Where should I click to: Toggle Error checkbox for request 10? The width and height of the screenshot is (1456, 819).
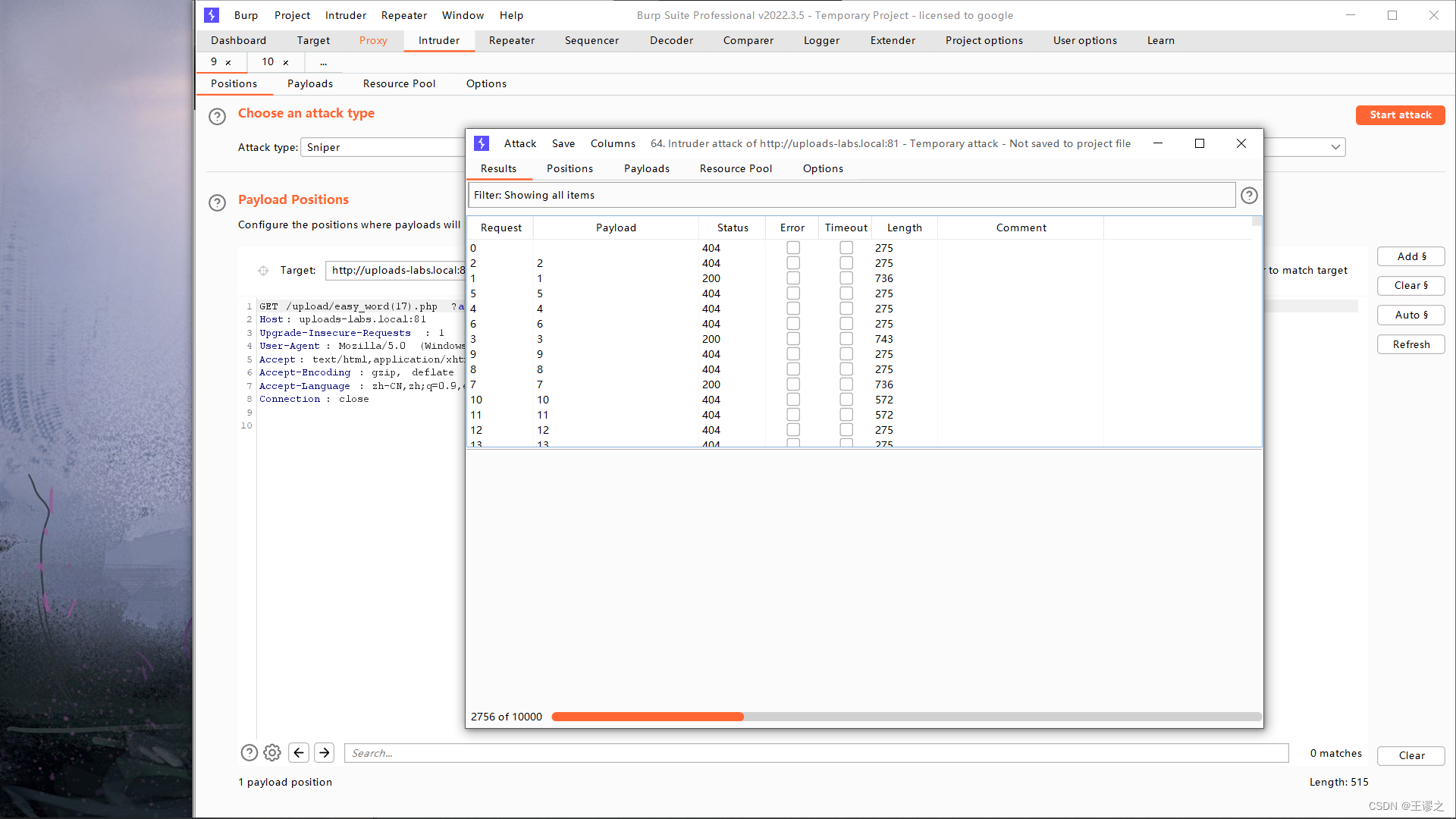[793, 400]
